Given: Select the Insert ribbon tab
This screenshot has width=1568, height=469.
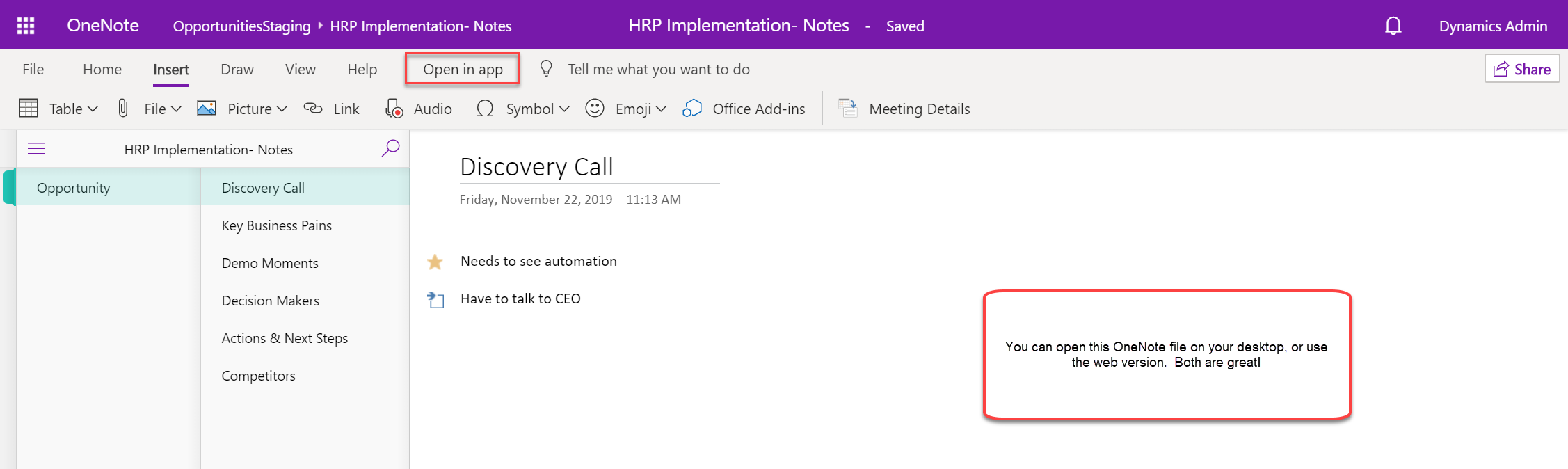Looking at the screenshot, I should pyautogui.click(x=171, y=70).
